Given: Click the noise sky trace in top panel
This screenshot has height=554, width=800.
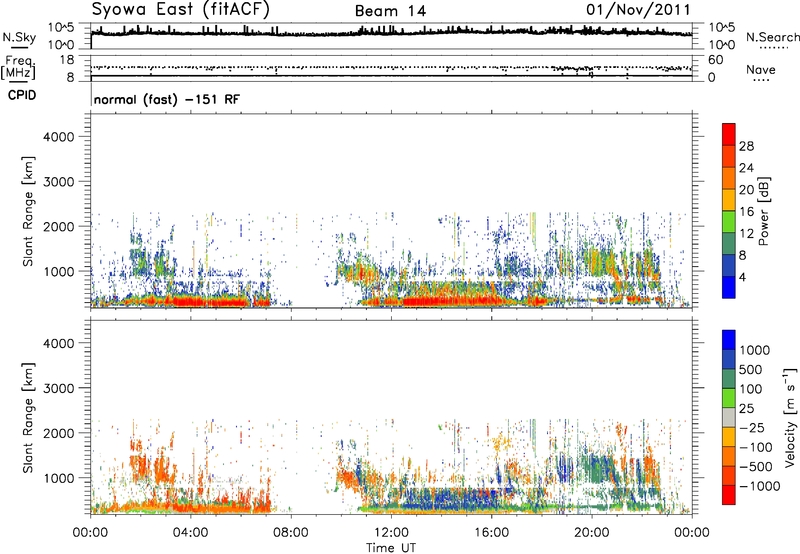Looking at the screenshot, I should (391, 33).
